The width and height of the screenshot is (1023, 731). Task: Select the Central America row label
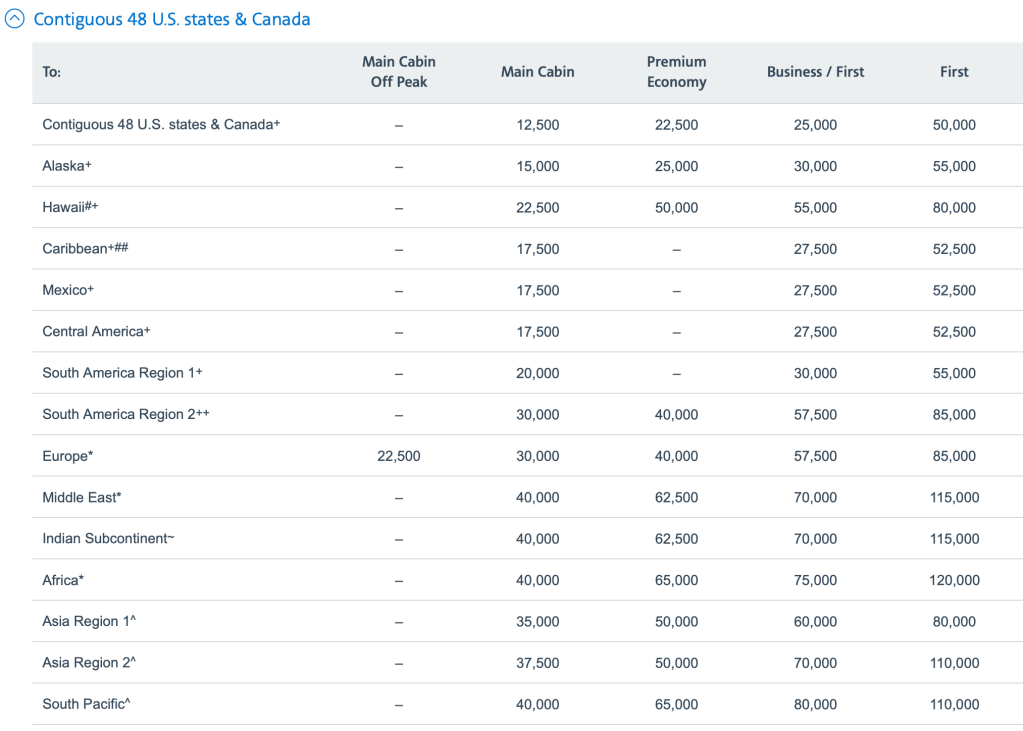click(96, 331)
